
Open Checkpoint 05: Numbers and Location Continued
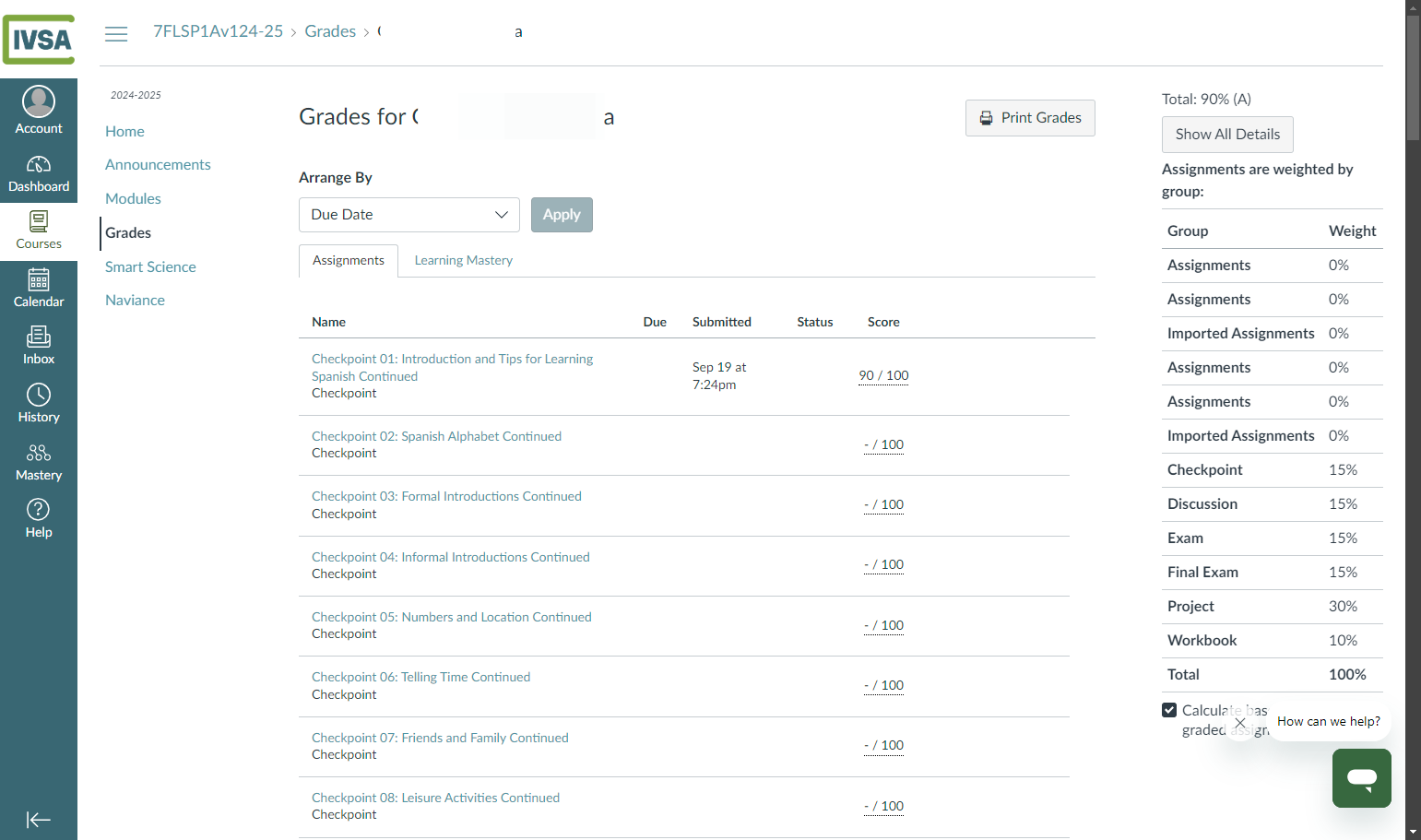pos(452,617)
